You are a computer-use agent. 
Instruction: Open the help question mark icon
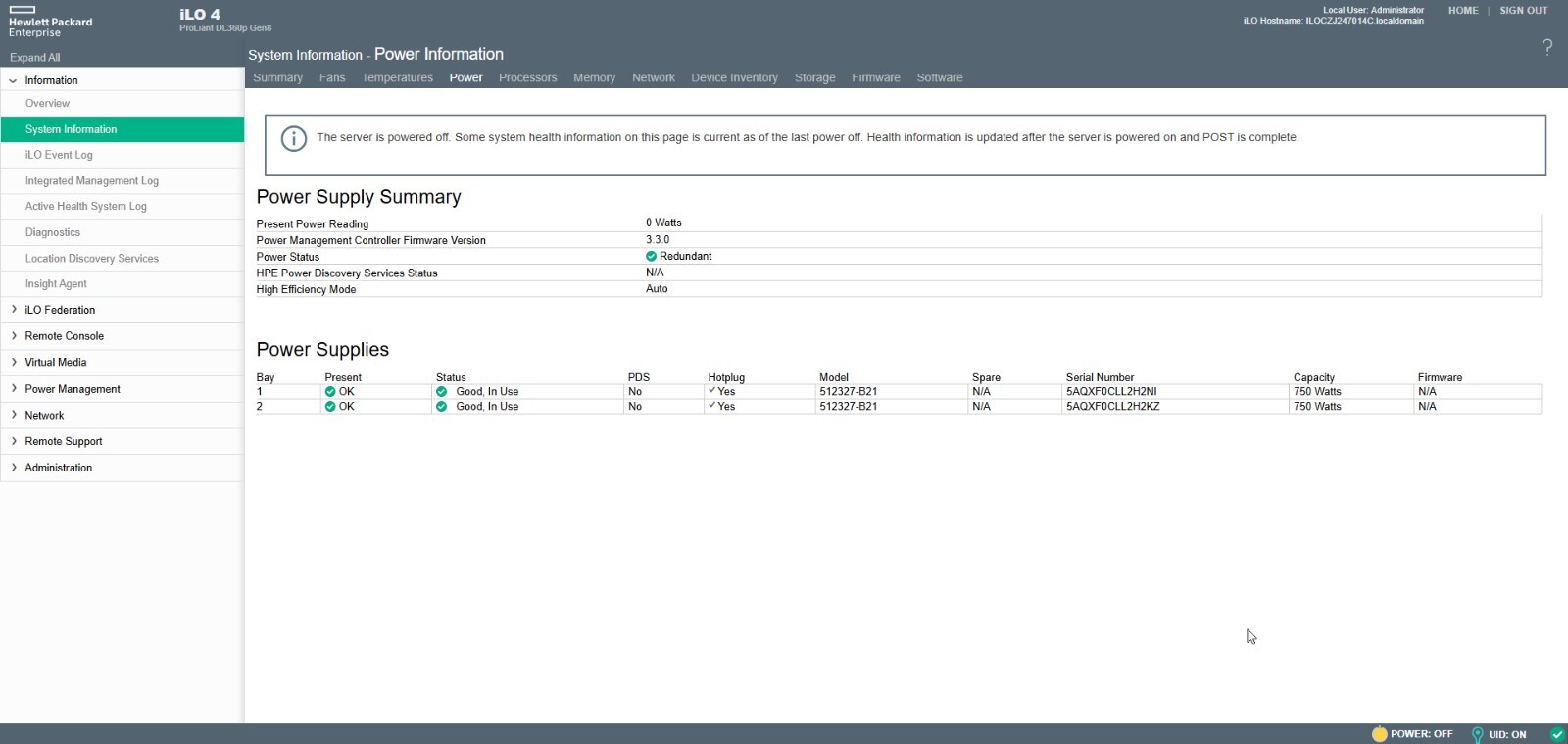[x=1547, y=47]
